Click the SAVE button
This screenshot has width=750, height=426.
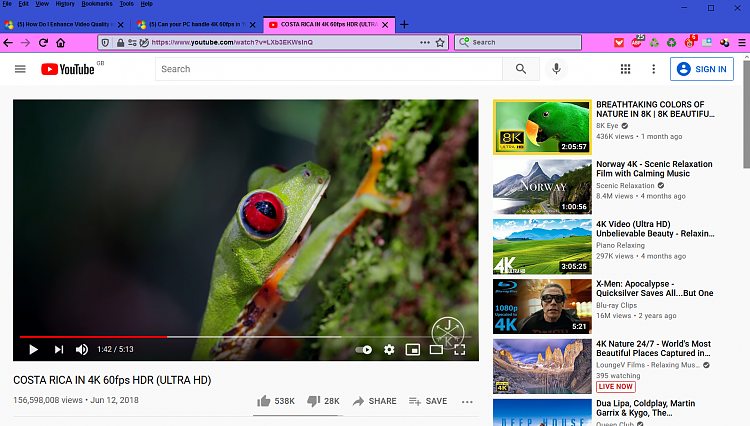(x=428, y=401)
